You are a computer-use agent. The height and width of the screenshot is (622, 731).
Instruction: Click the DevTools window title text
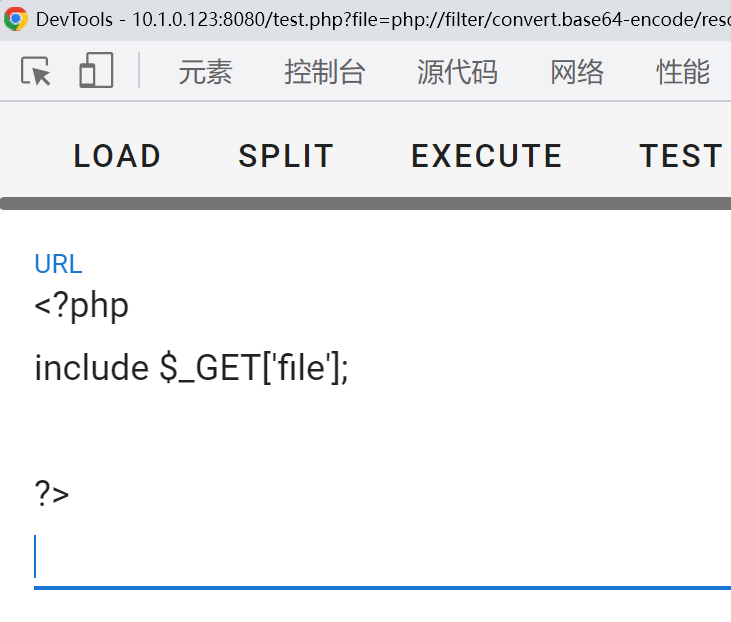pos(380,19)
